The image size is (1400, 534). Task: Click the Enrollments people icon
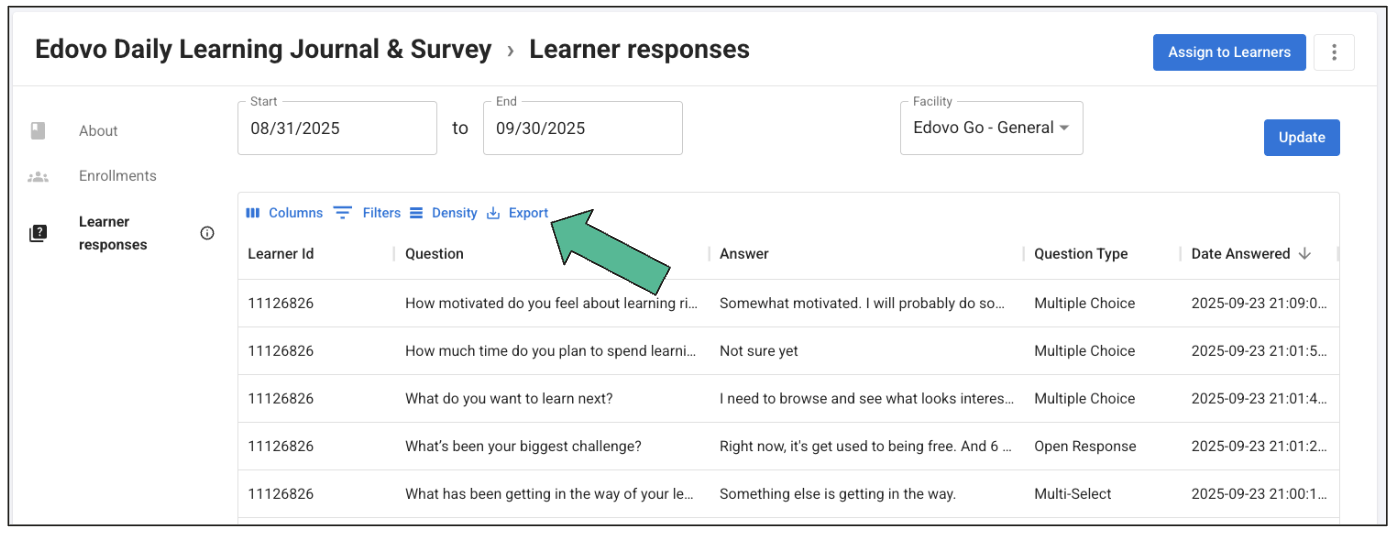click(38, 176)
